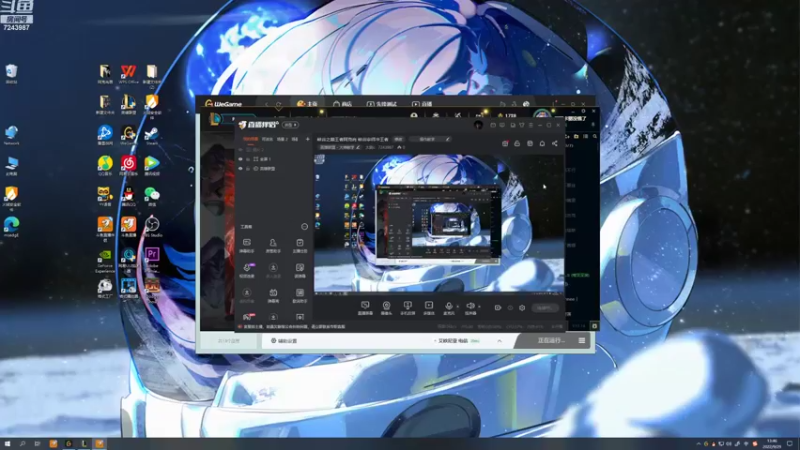
Task: Open speaker options arrow
Action: (479, 307)
